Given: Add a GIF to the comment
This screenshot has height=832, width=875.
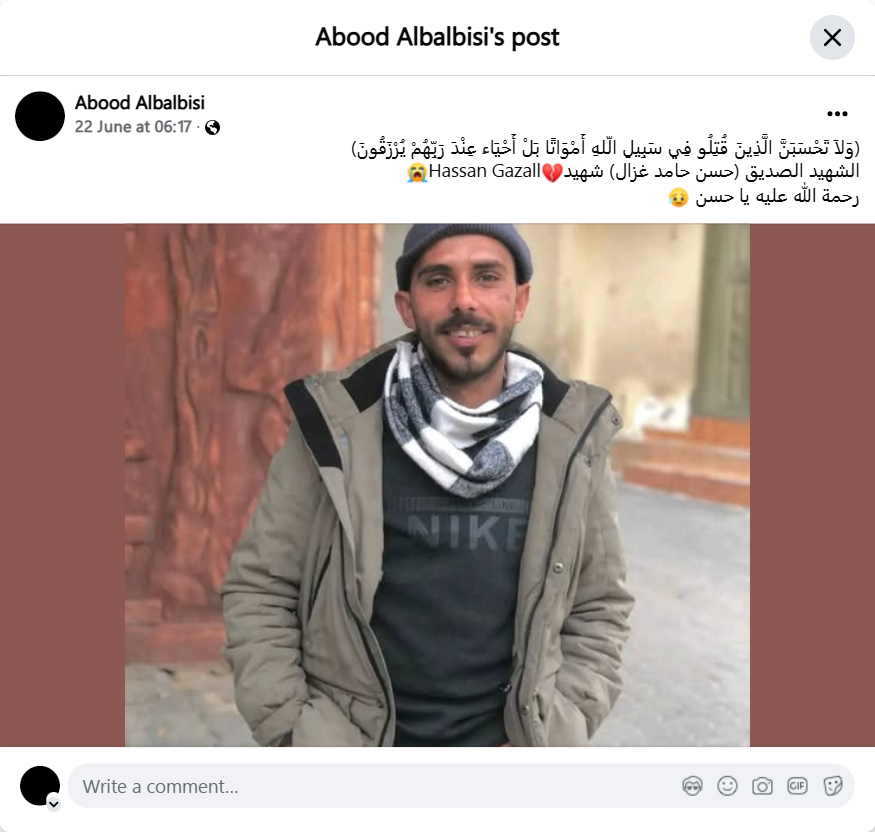Looking at the screenshot, I should [797, 786].
